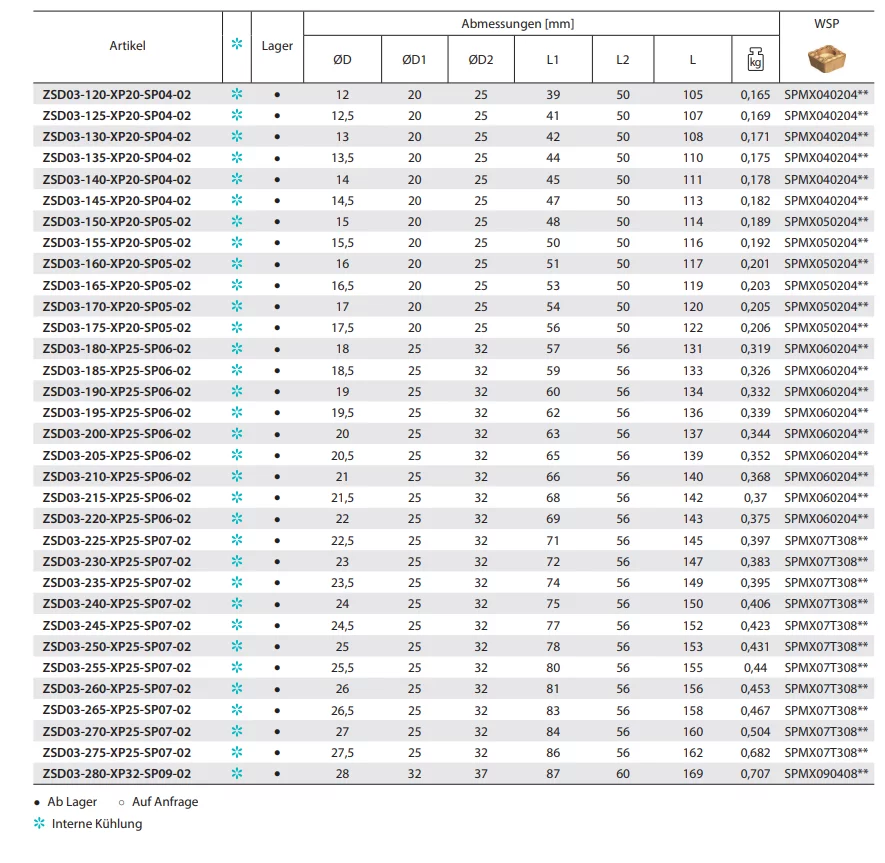Click cooling icon for ZSD03-120-XP20-SP04-02
885x863 pixels.
point(237,95)
